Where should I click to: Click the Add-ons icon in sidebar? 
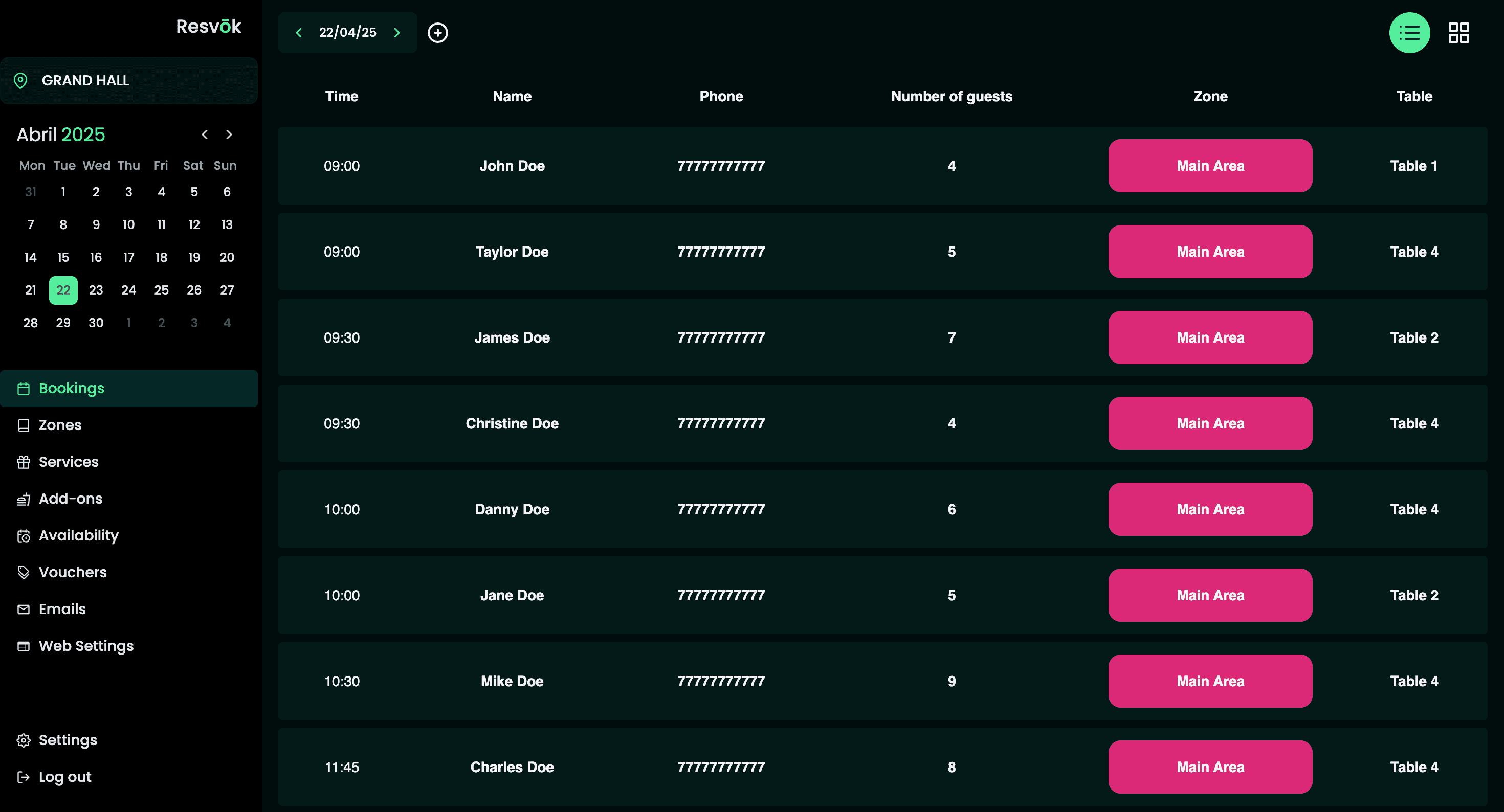pyautogui.click(x=24, y=499)
